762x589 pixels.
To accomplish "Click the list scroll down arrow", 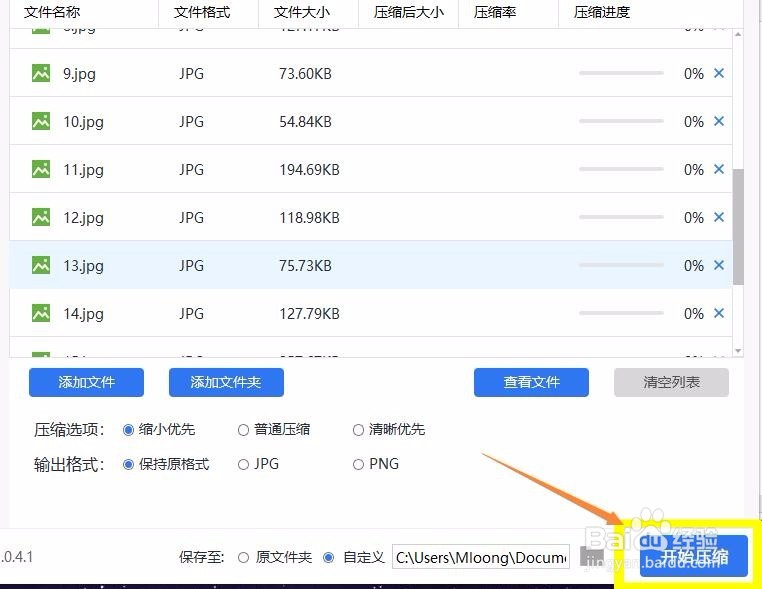I will (x=738, y=351).
